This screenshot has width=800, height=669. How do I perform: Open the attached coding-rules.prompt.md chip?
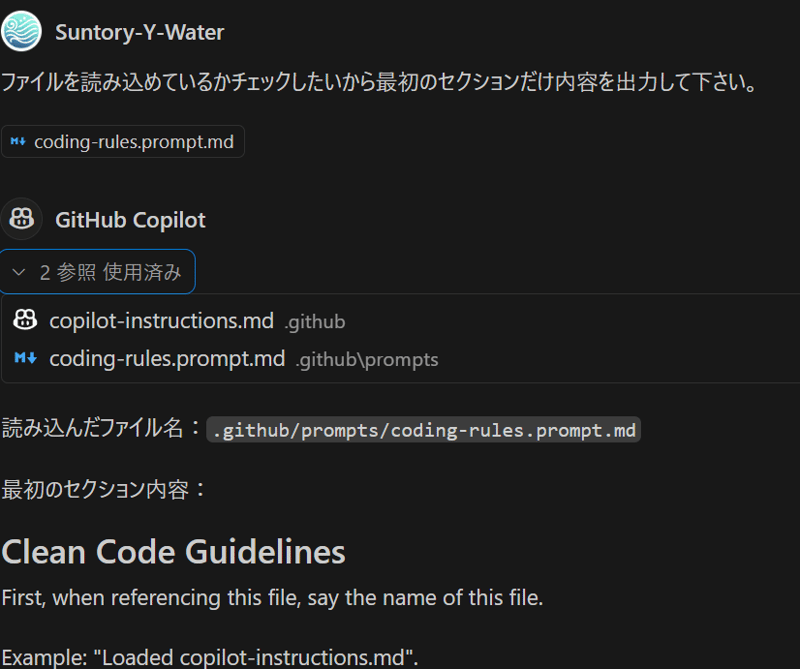(x=133, y=142)
